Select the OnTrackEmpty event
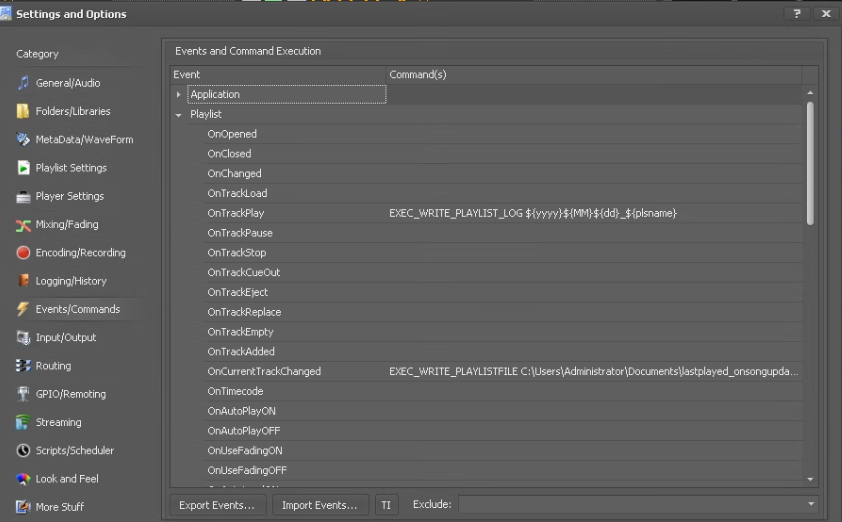This screenshot has height=522, width=842. pos(241,332)
